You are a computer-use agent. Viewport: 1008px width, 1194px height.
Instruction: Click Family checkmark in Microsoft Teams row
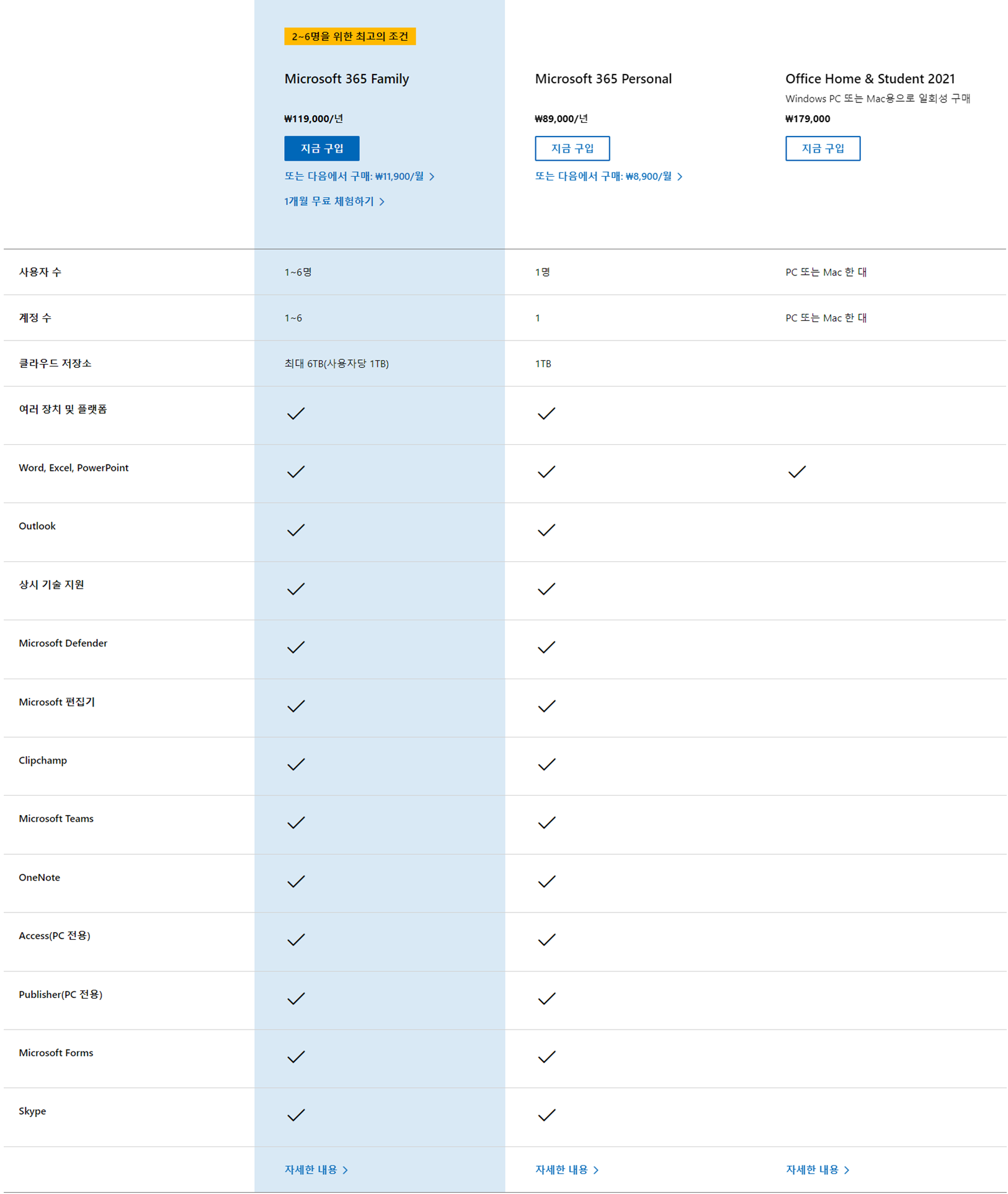(296, 823)
